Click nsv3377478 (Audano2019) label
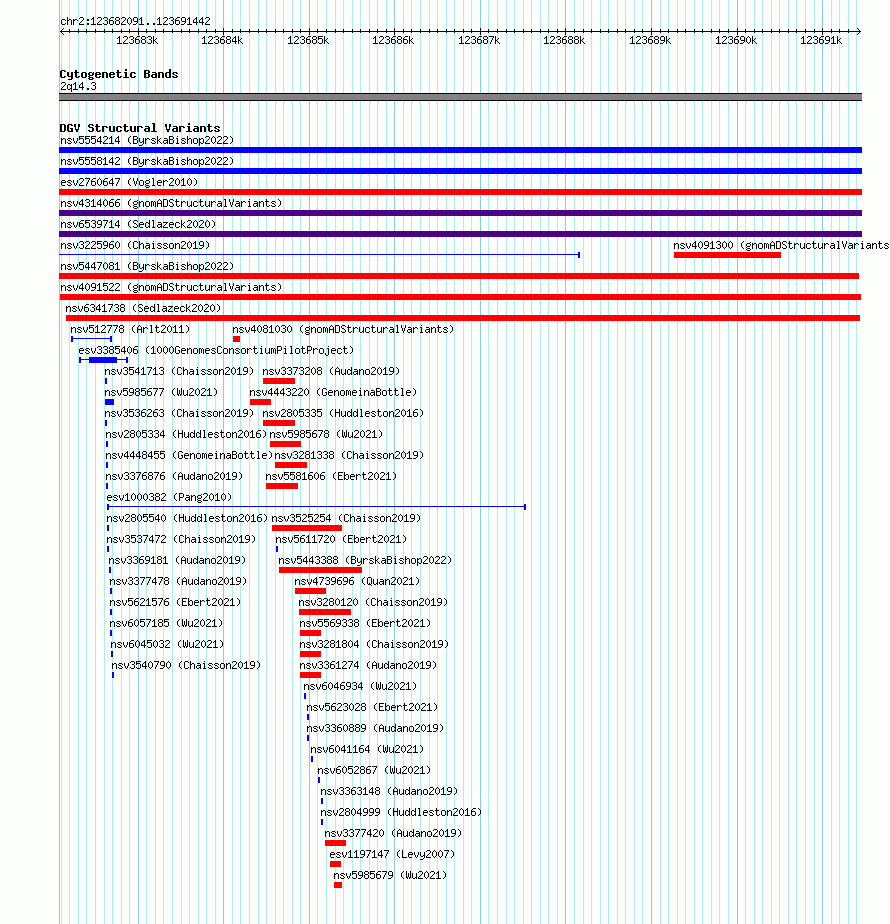The width and height of the screenshot is (890, 924). 179,582
